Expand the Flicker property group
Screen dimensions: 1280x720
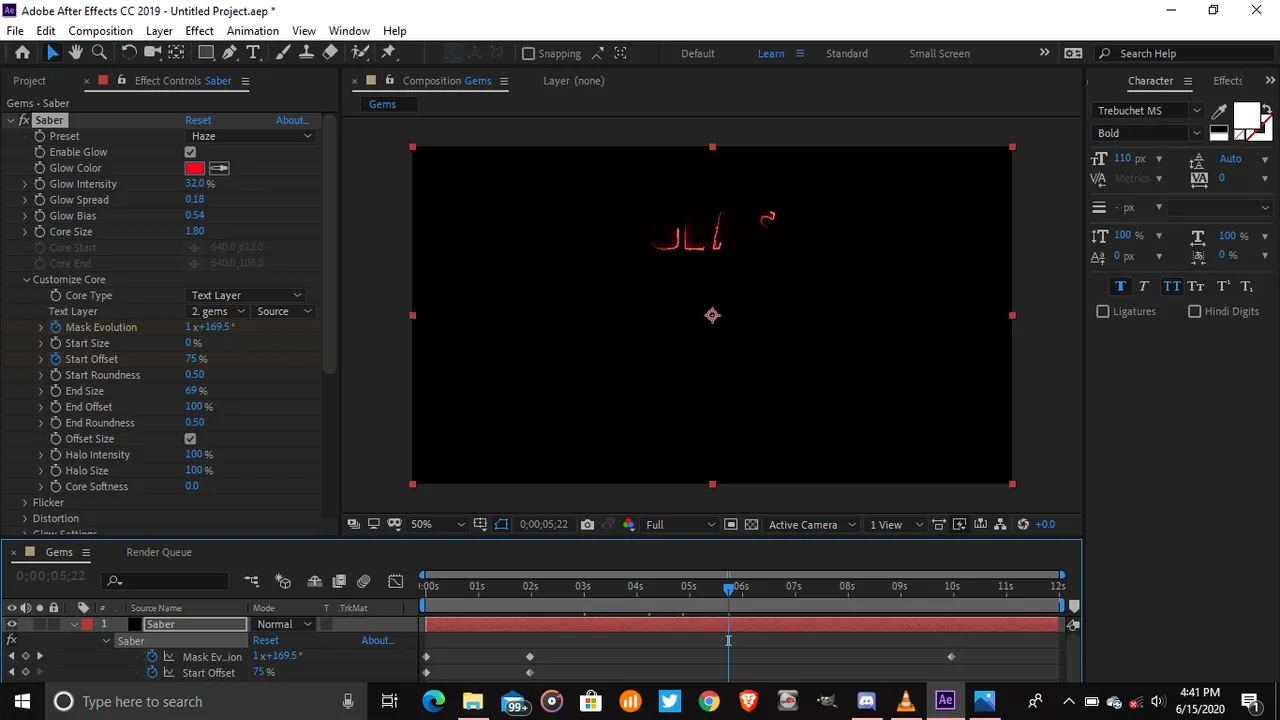pos(25,503)
